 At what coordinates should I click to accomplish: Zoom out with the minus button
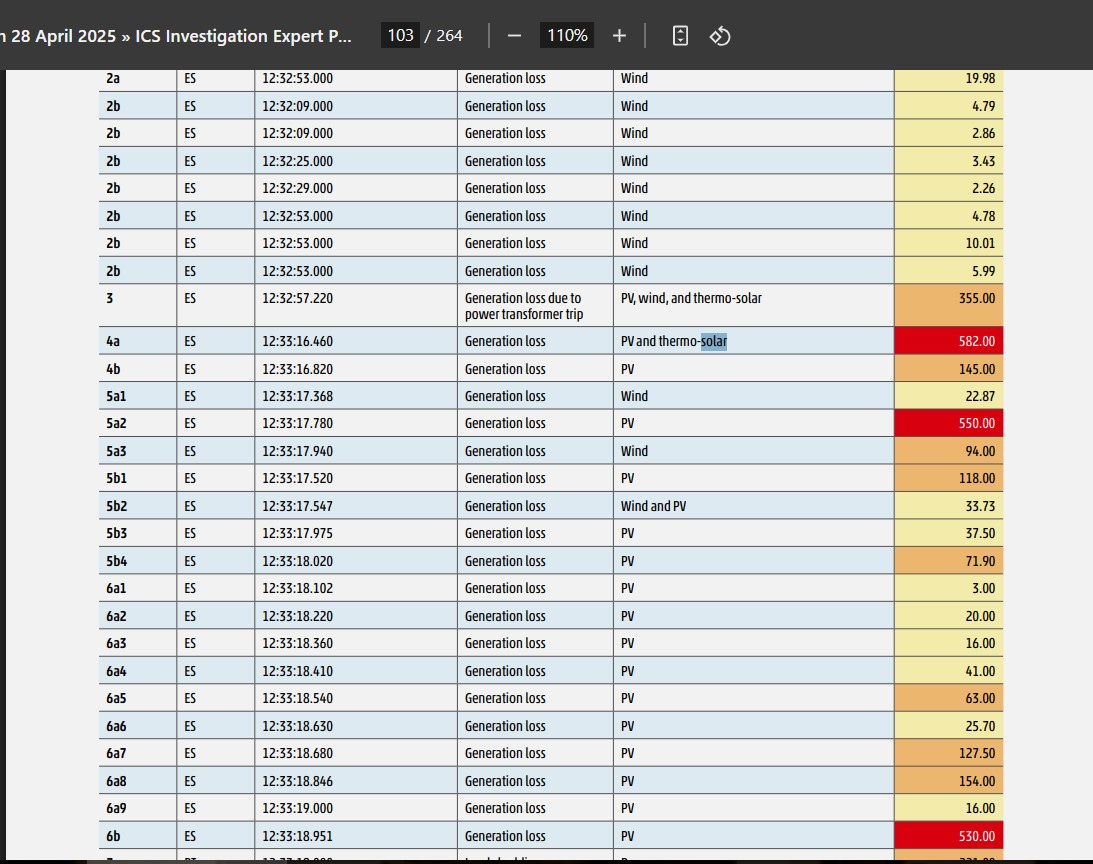click(x=514, y=36)
